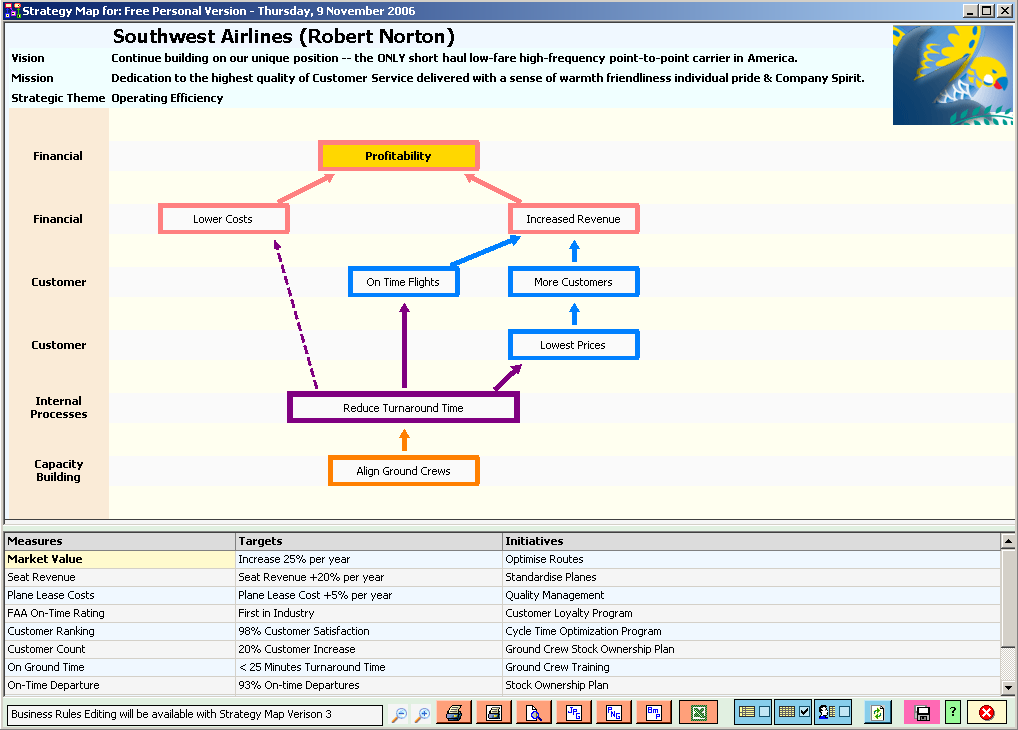Click the zoom out magnifier icon
Image resolution: width=1018 pixels, height=730 pixels.
coord(399,714)
